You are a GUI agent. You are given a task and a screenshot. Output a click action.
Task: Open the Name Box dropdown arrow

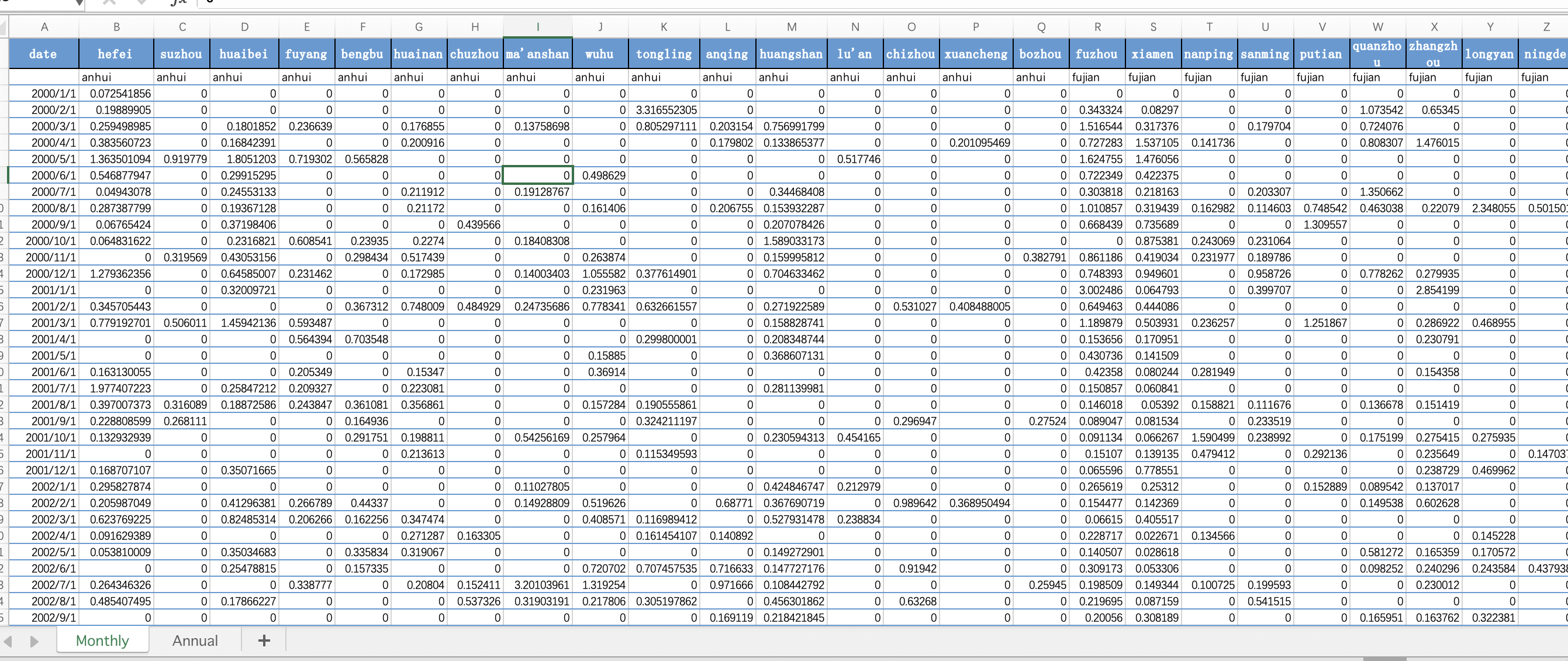click(79, 2)
